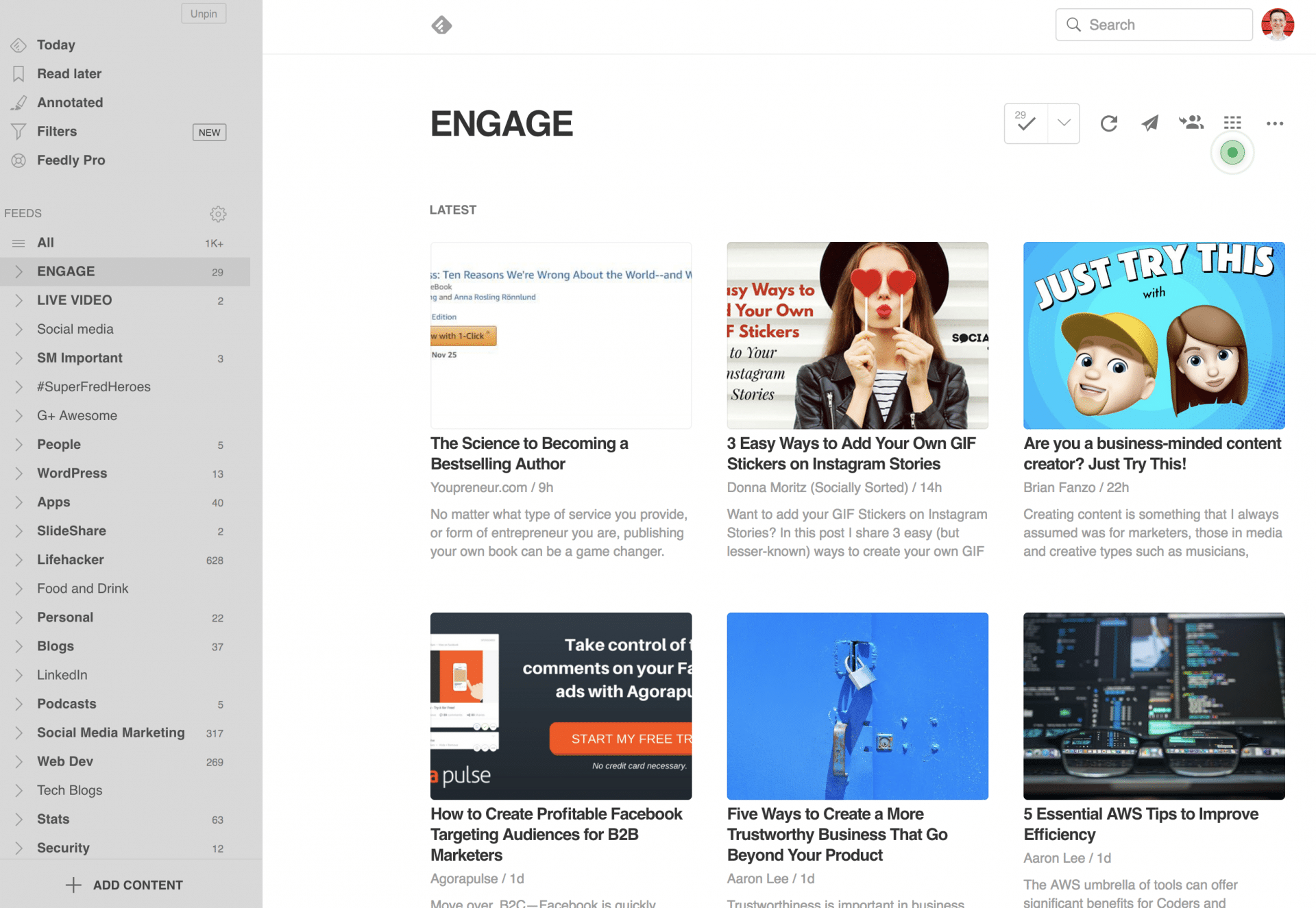
Task: Select Read later in sidebar
Action: point(69,74)
